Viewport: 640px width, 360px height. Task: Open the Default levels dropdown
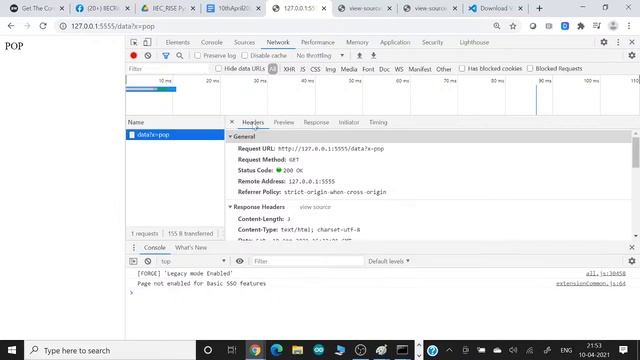pos(389,261)
